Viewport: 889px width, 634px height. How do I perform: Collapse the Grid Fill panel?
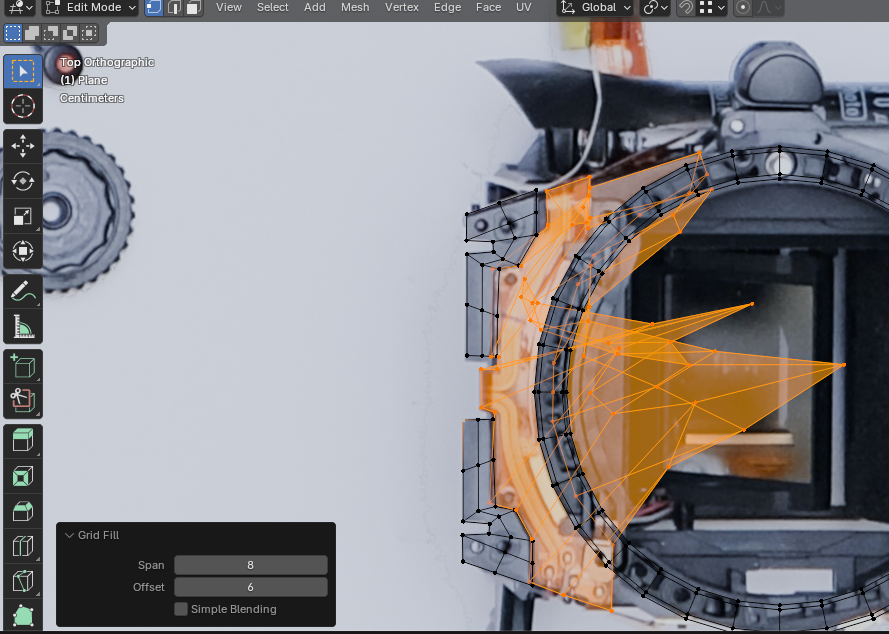click(x=69, y=536)
